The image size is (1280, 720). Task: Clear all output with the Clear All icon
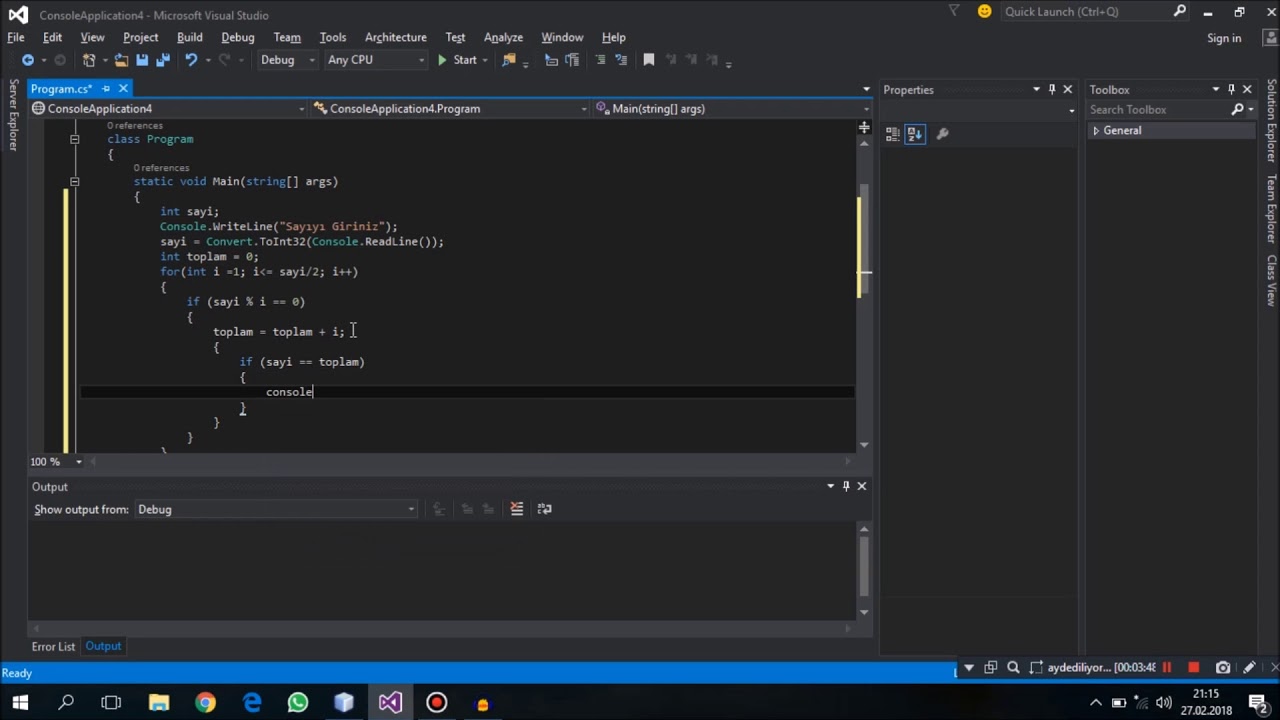(x=517, y=509)
